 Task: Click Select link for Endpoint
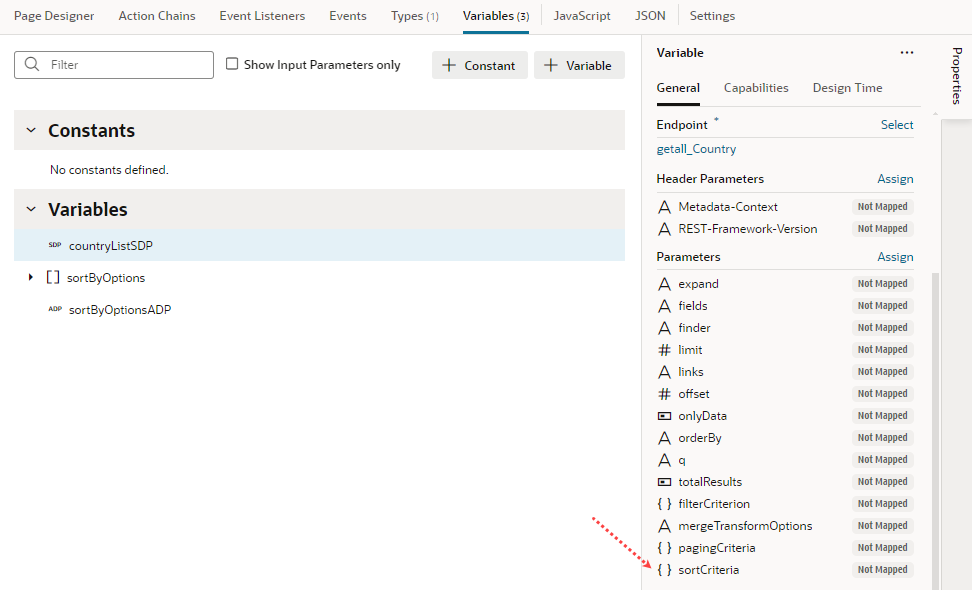[x=897, y=125]
